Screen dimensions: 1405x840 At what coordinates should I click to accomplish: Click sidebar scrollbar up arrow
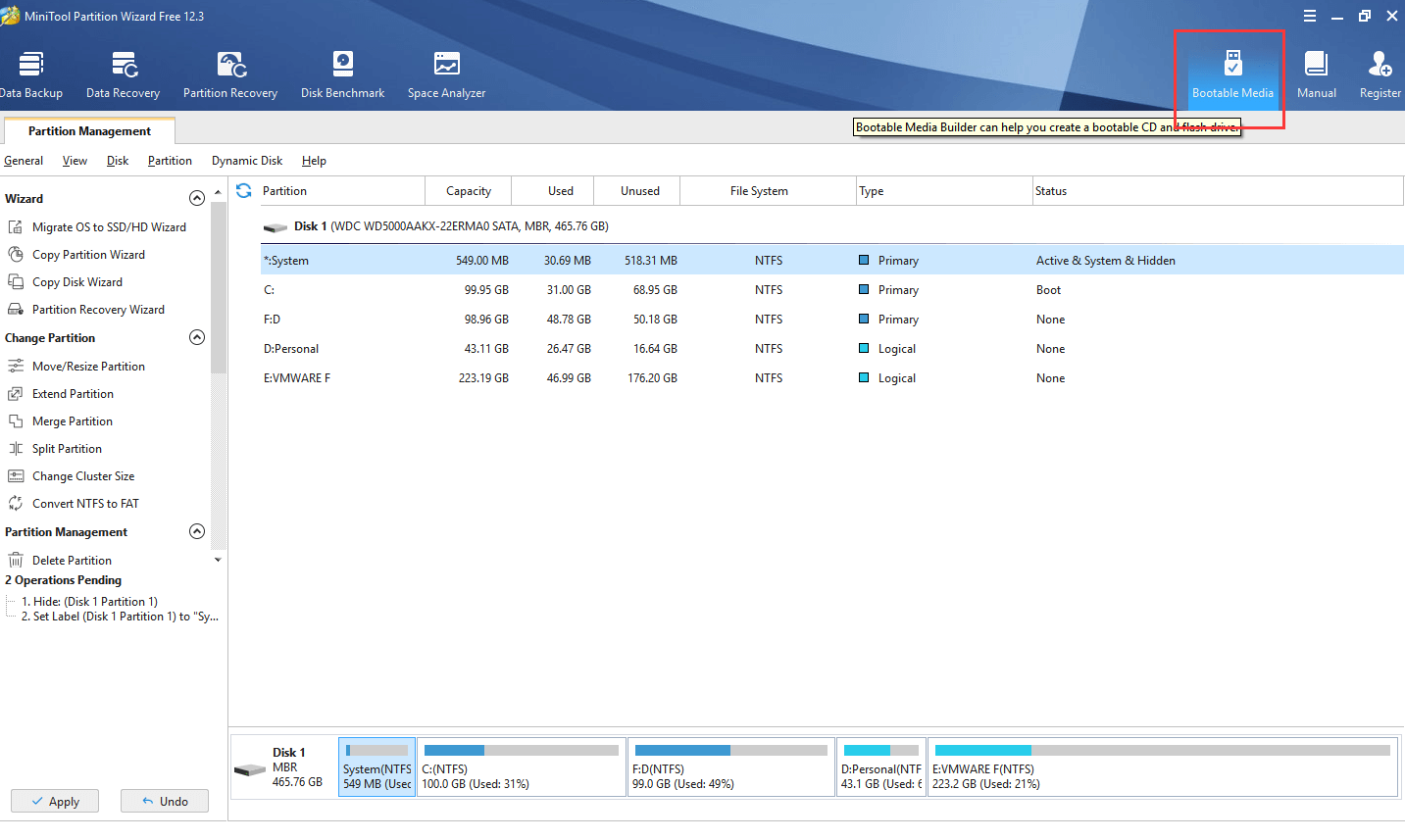[218, 192]
